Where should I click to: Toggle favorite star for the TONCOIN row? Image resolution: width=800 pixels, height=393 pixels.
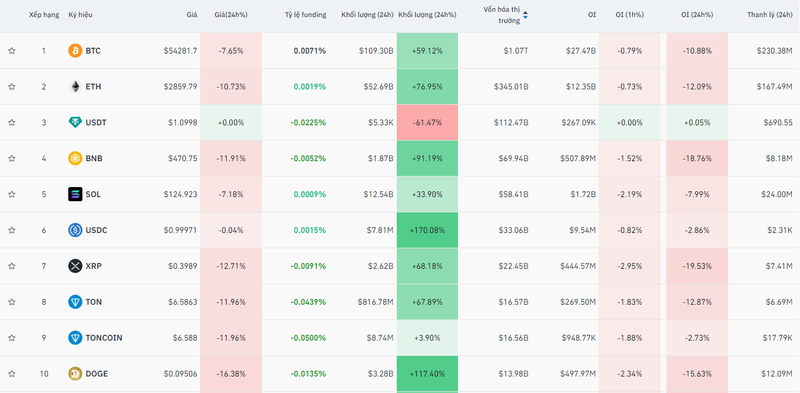pos(12,338)
